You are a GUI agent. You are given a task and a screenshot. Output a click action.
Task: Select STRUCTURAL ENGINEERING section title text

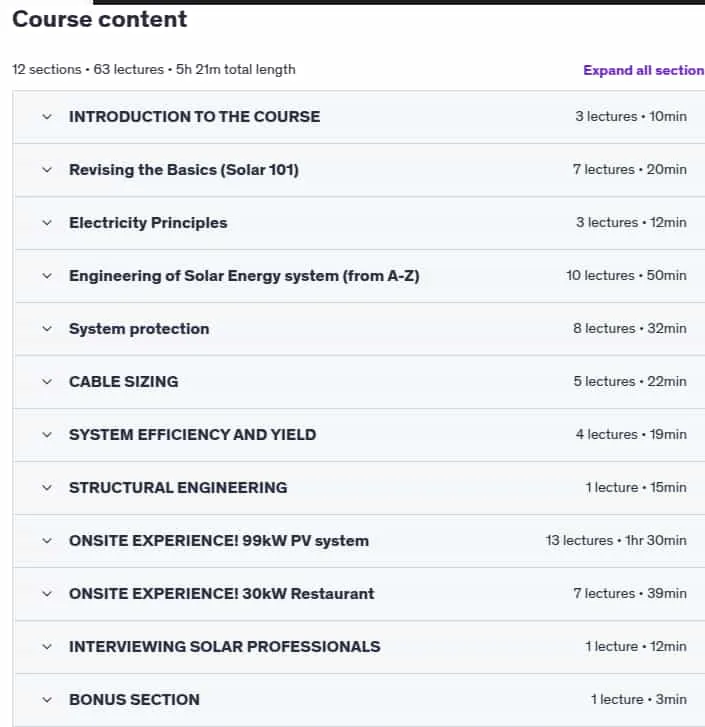[178, 488]
